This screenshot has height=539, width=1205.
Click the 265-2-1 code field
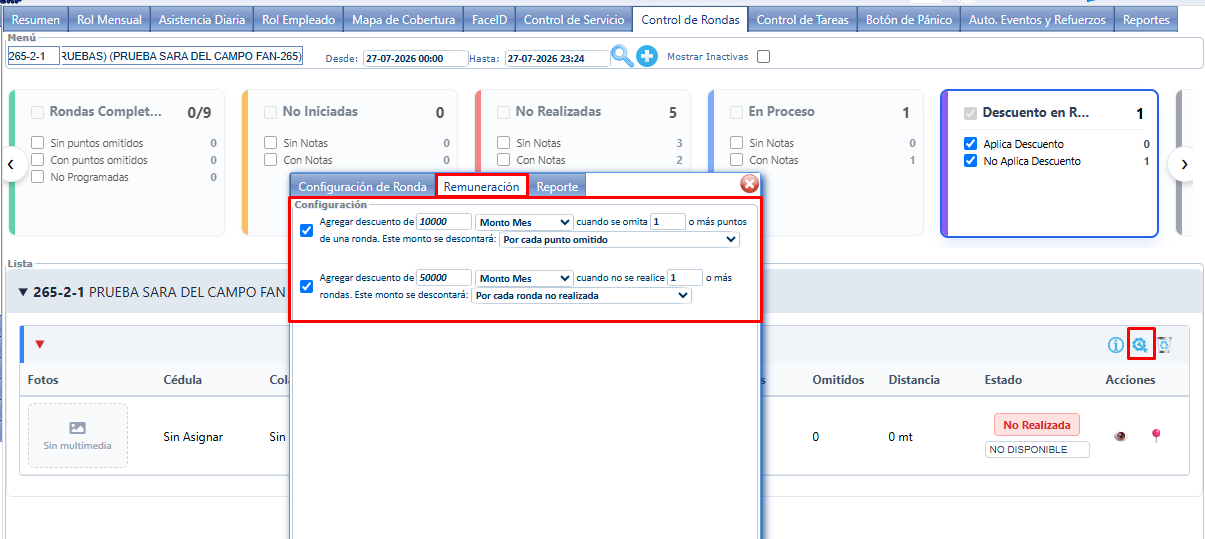[x=33, y=56]
